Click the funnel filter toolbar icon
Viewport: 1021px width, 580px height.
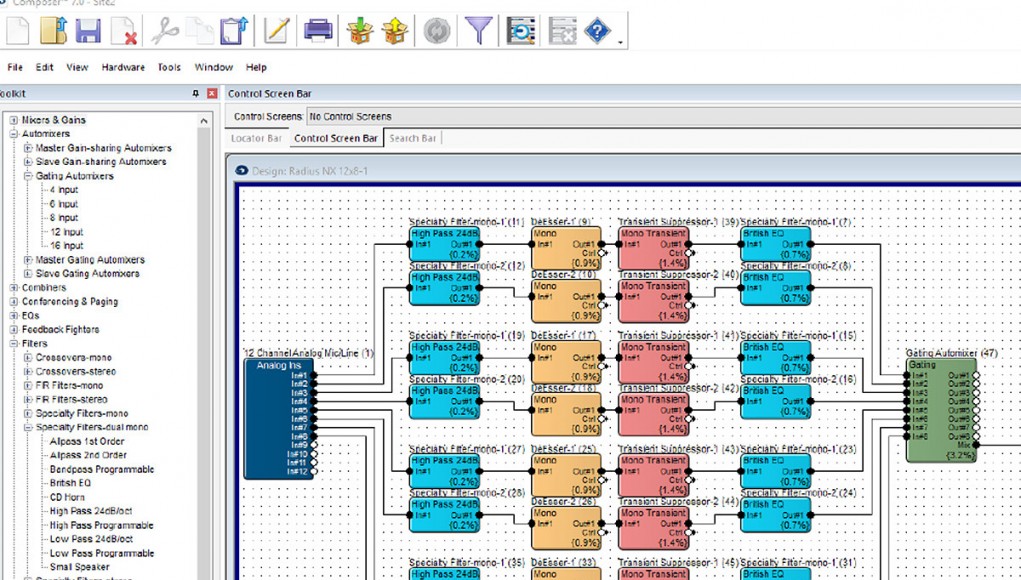pyautogui.click(x=479, y=31)
